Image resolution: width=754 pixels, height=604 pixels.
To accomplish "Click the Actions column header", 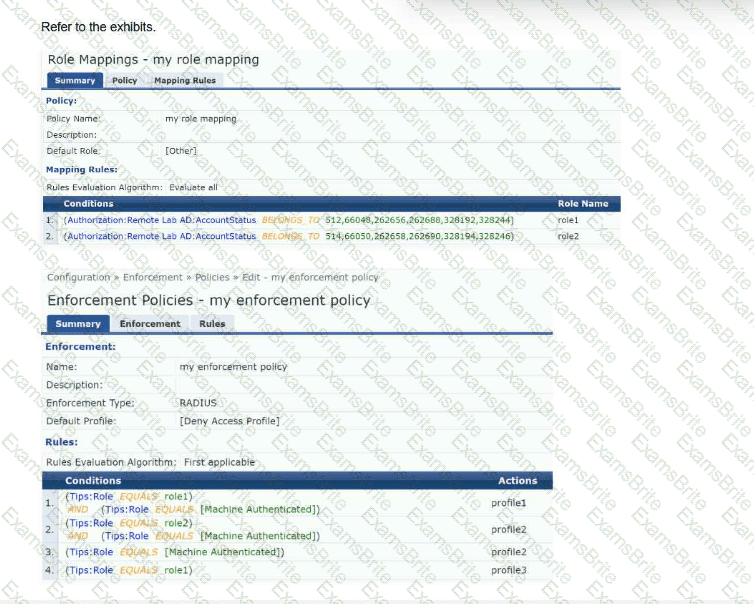I will [517, 480].
